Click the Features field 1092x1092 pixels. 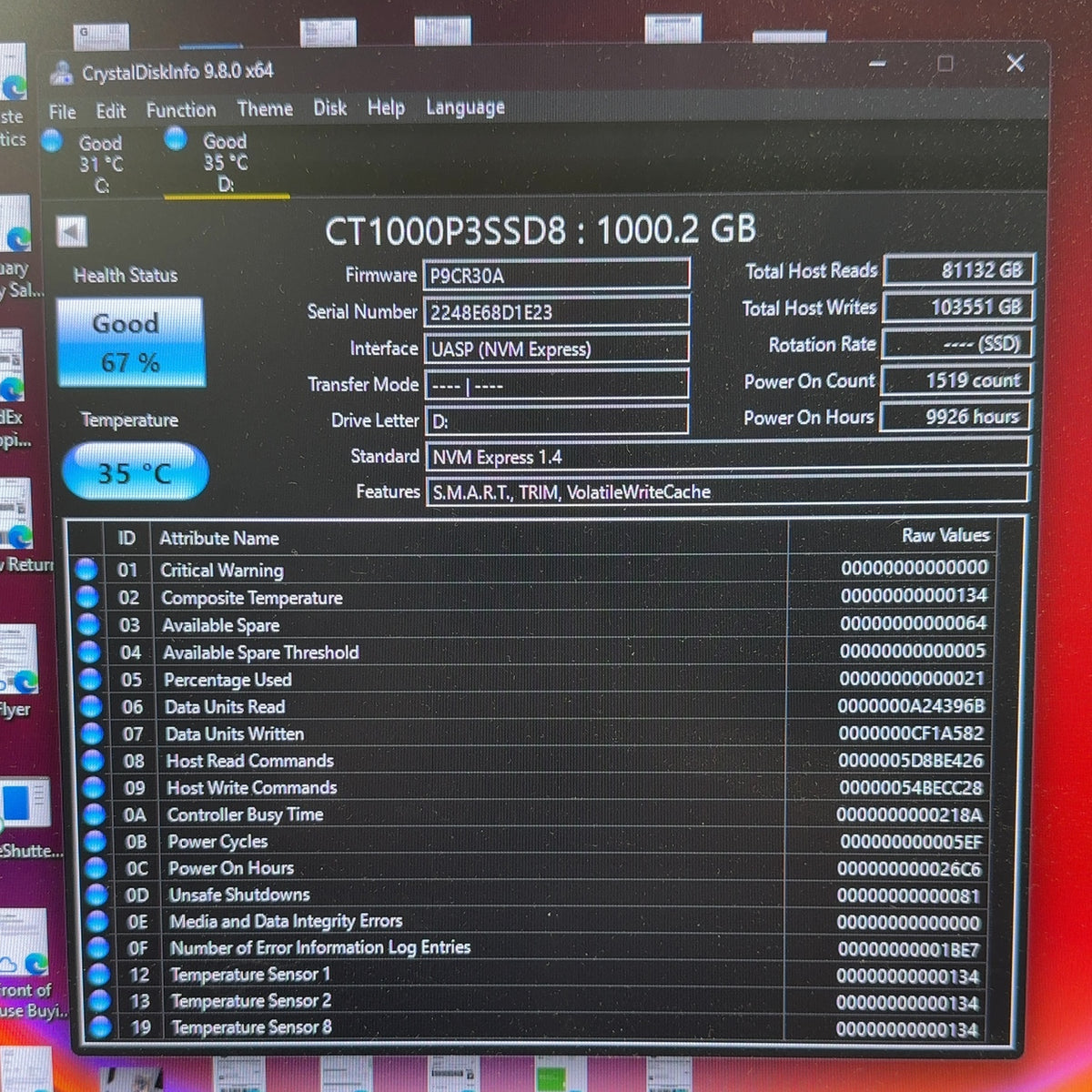pos(727,490)
